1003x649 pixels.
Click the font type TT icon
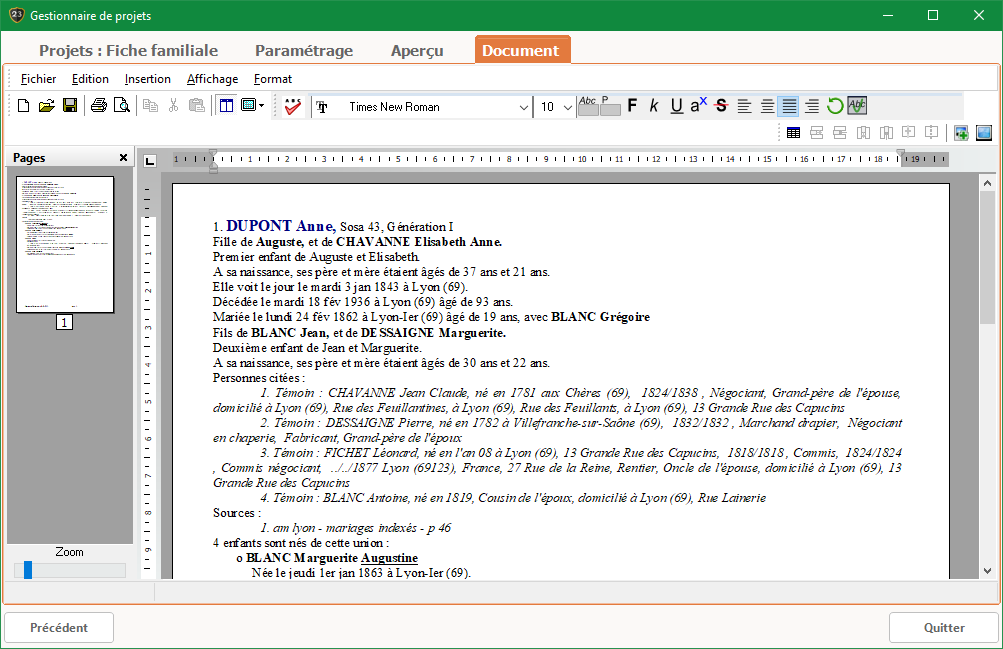click(322, 107)
